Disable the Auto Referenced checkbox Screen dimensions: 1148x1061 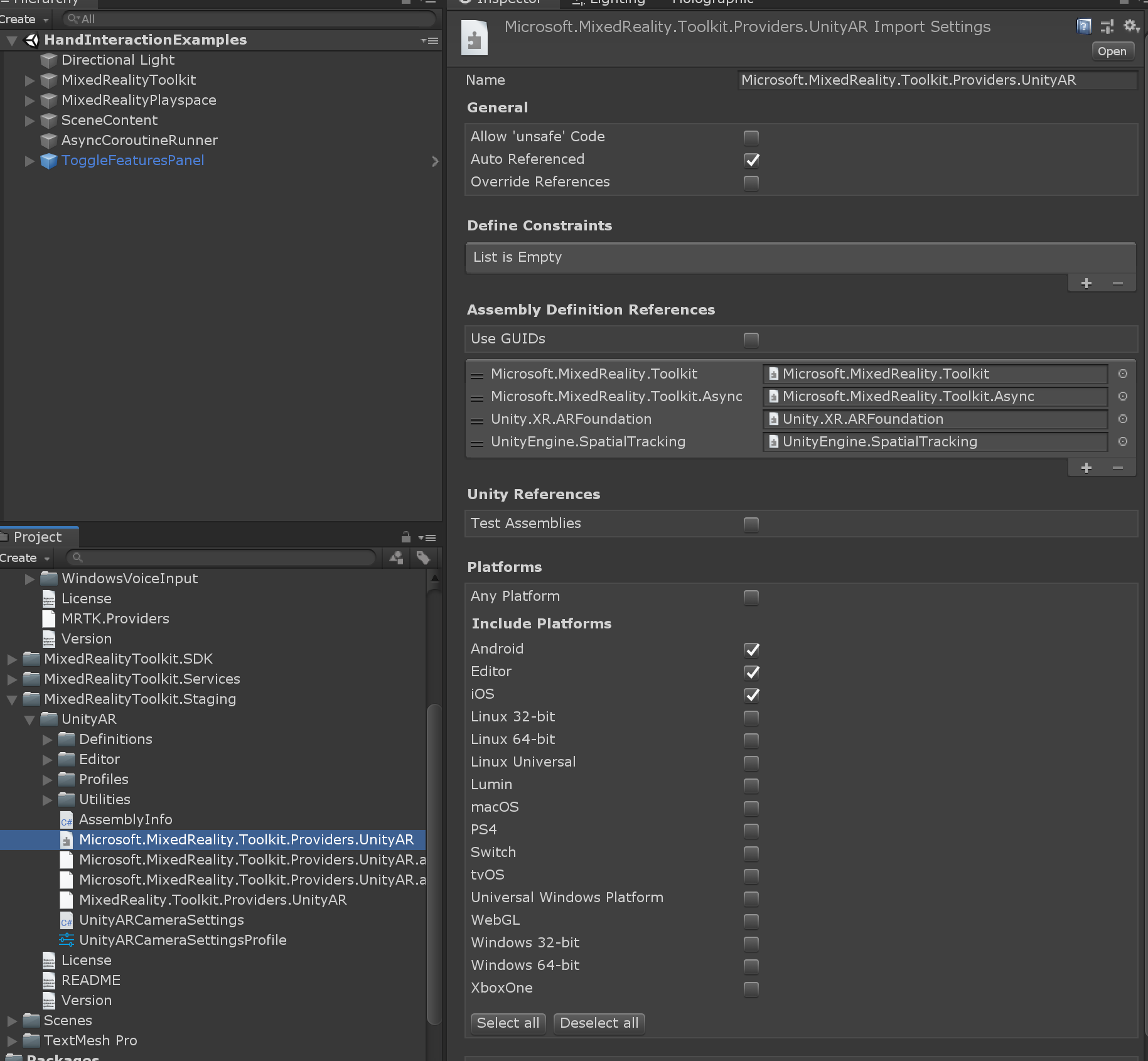[x=751, y=160]
